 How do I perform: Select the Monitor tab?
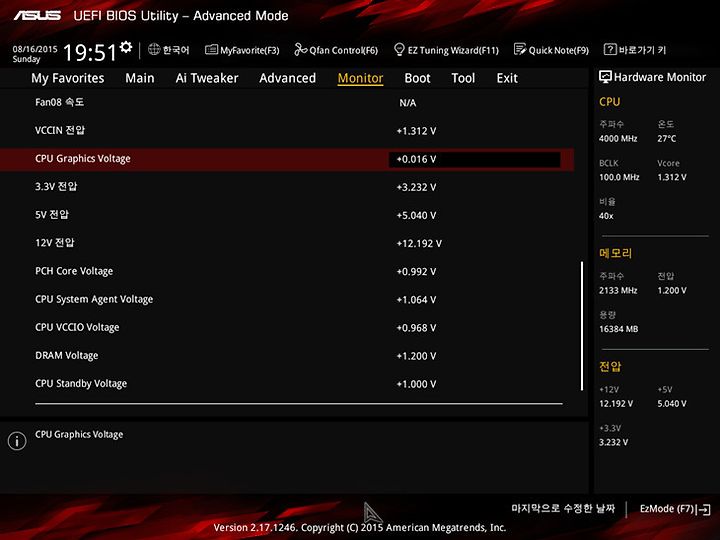(x=360, y=78)
